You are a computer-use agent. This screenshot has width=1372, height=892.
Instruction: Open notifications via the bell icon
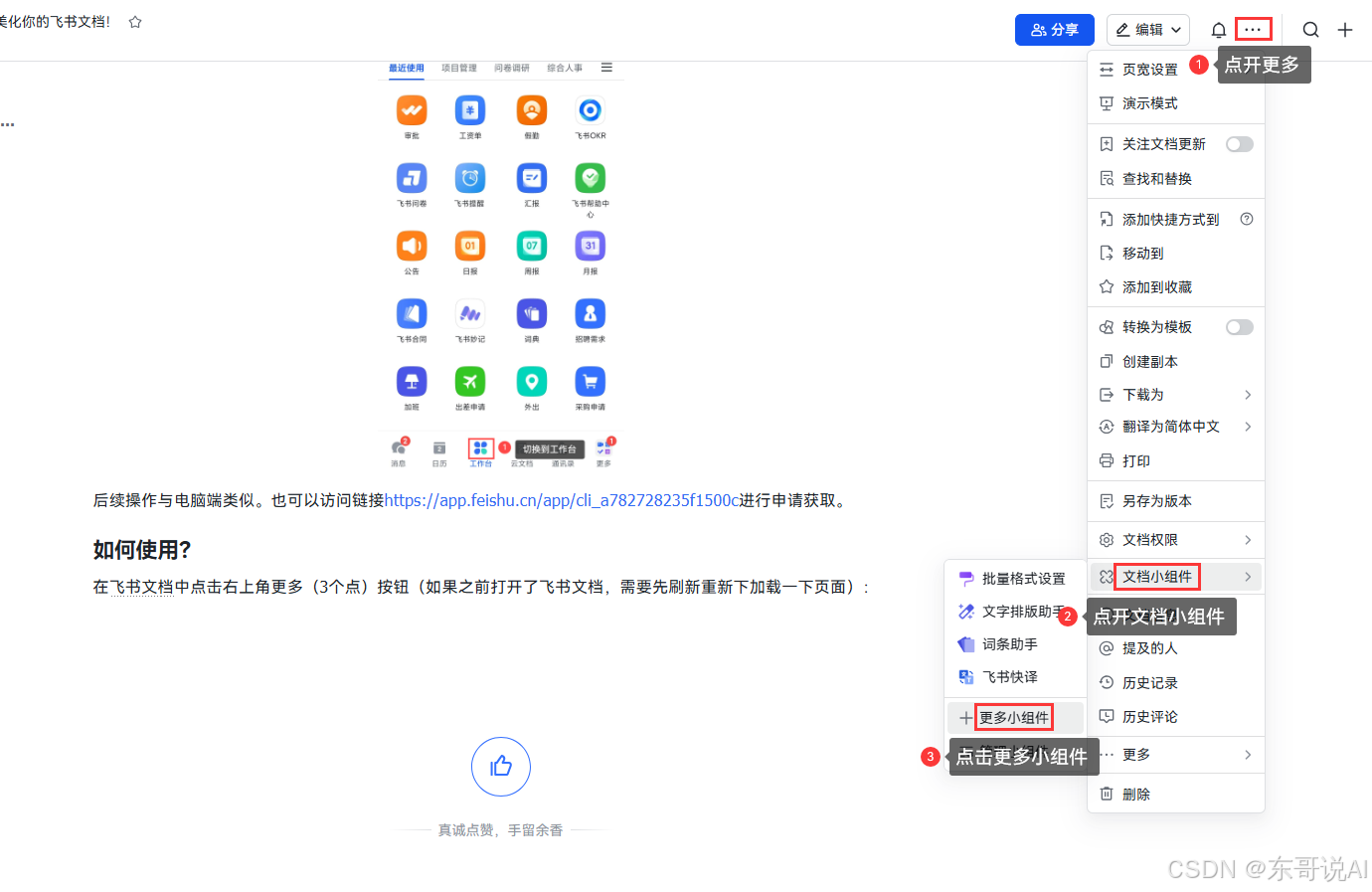pos(1218,30)
